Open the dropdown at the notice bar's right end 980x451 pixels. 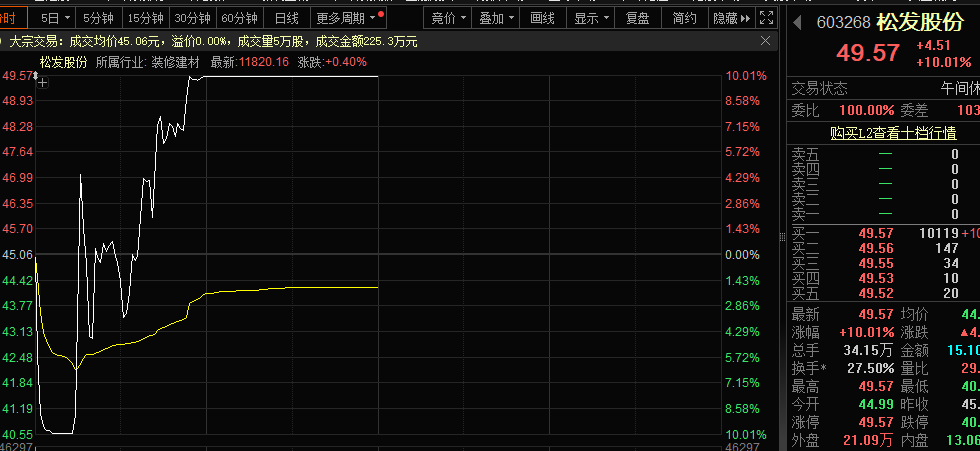click(766, 41)
